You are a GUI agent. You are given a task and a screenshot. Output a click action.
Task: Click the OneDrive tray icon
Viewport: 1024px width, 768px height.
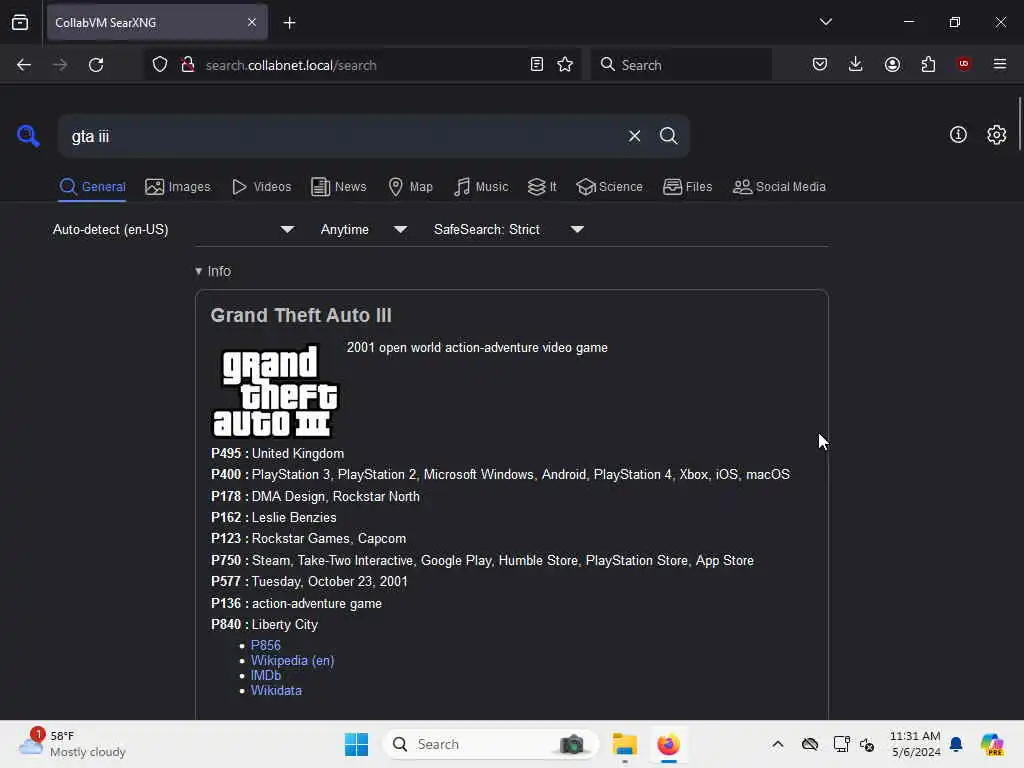[810, 744]
